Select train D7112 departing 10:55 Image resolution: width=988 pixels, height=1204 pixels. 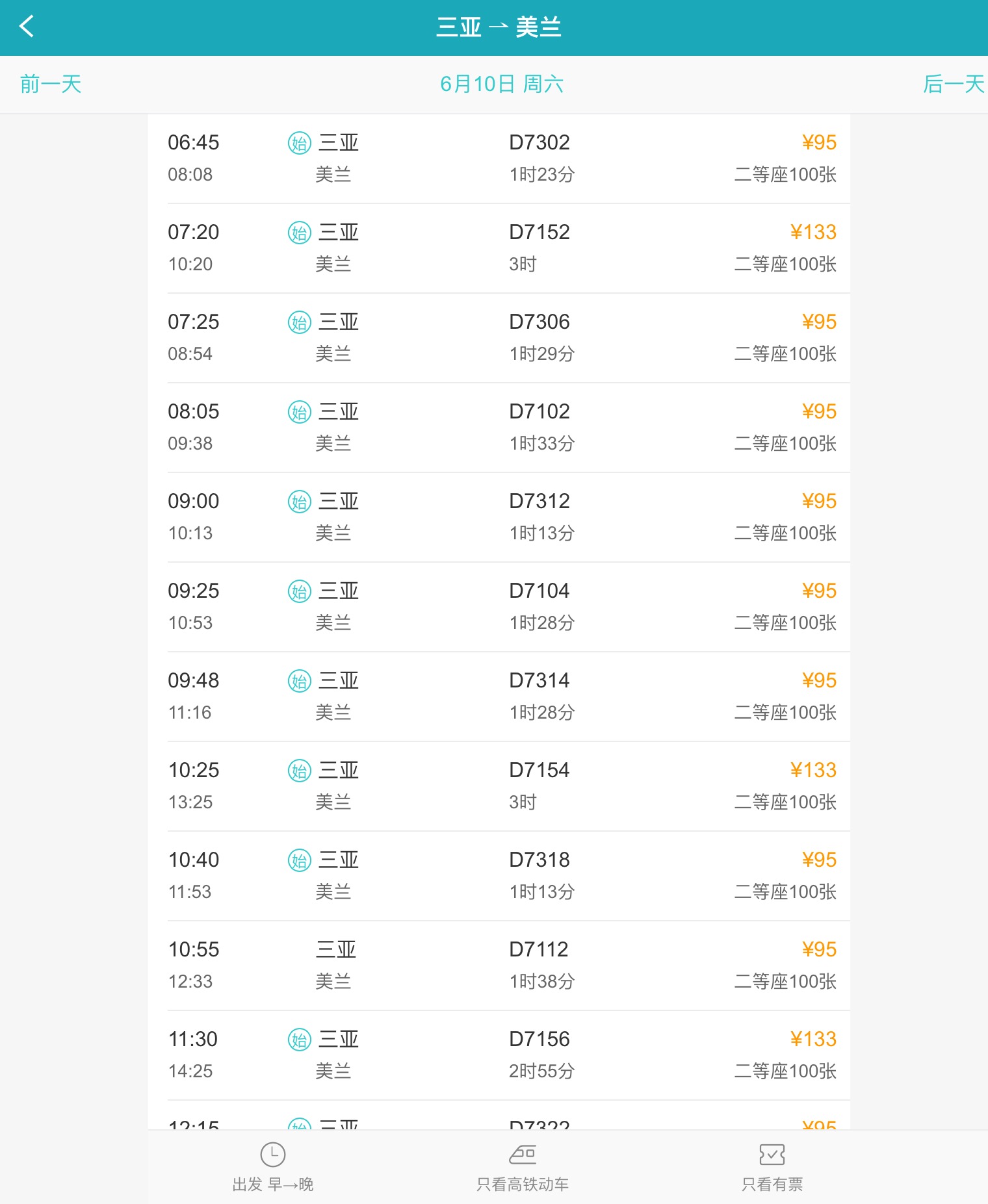point(499,966)
